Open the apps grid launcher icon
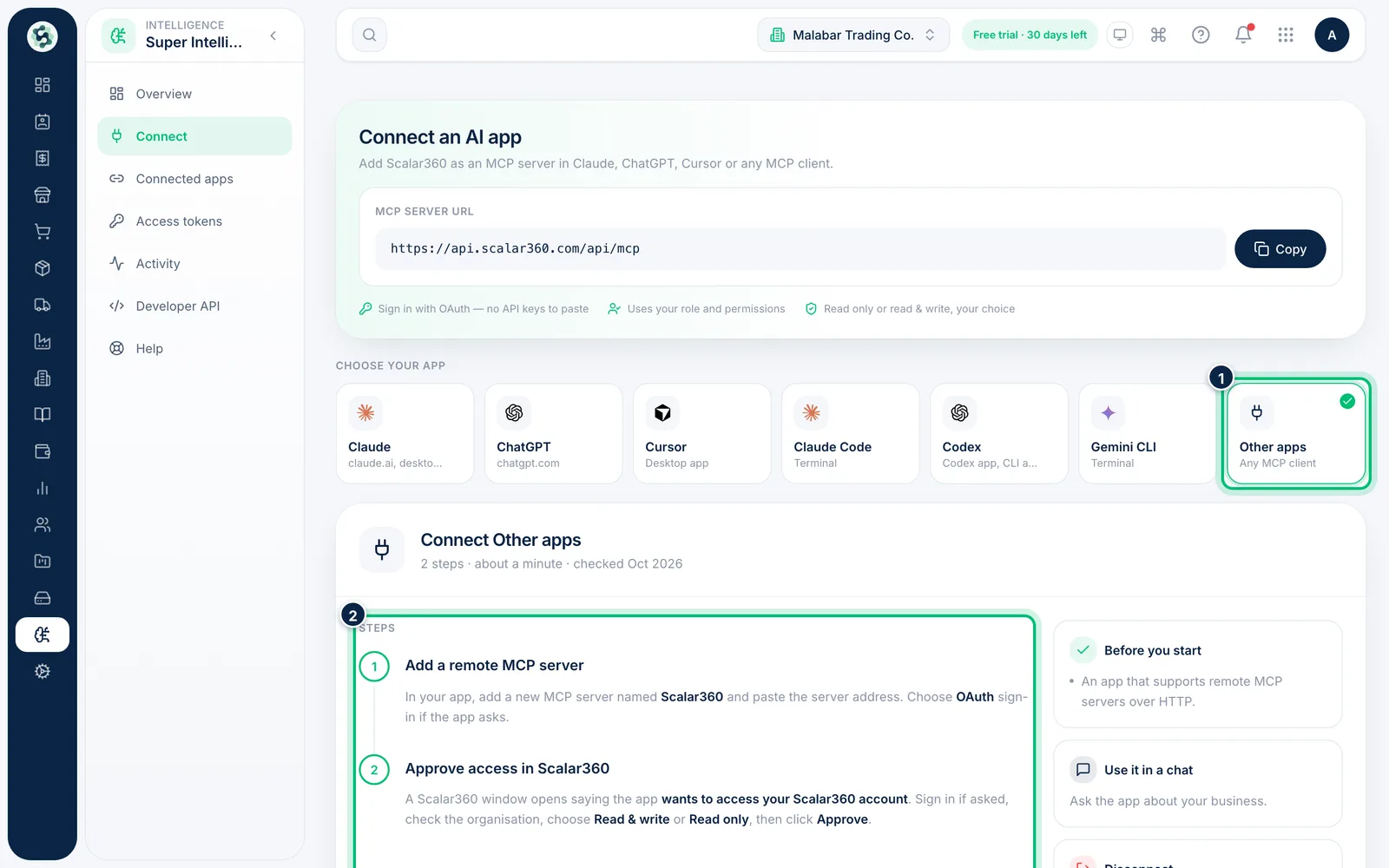The image size is (1389, 868). pyautogui.click(x=1286, y=35)
